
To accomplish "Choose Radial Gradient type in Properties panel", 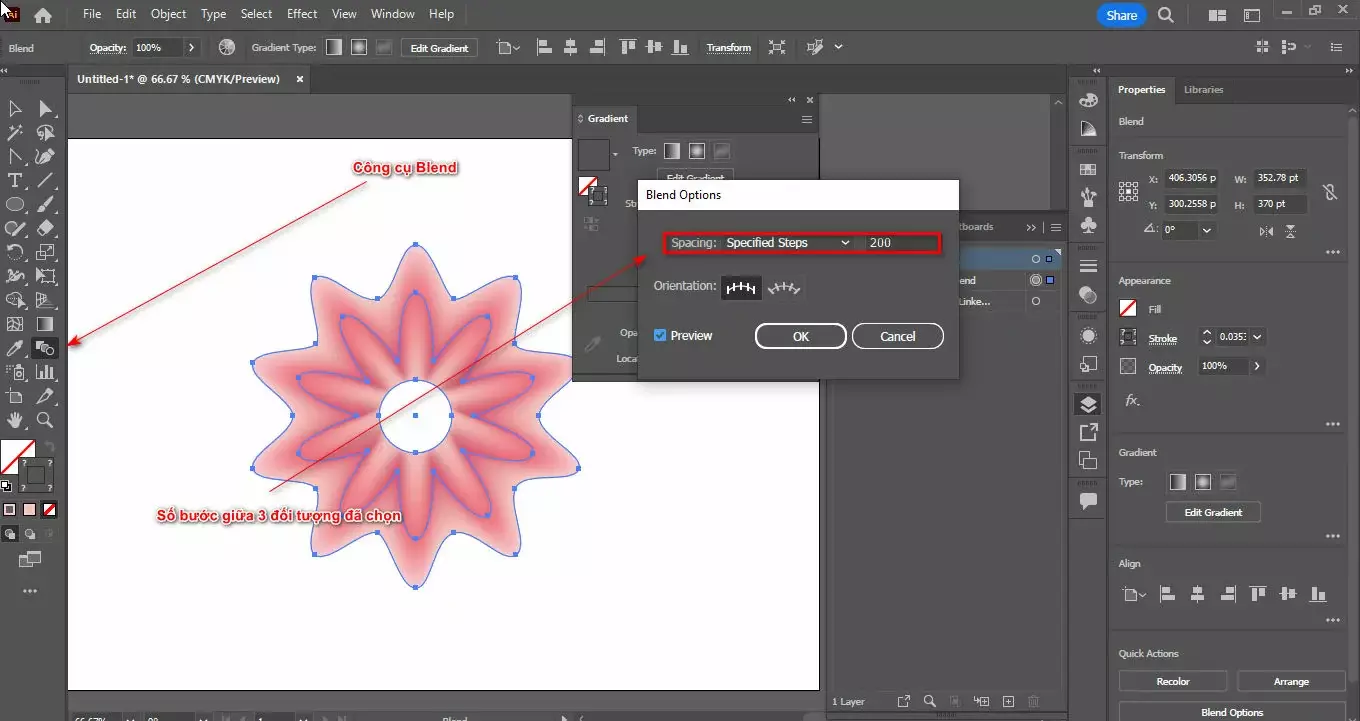I will [1203, 482].
